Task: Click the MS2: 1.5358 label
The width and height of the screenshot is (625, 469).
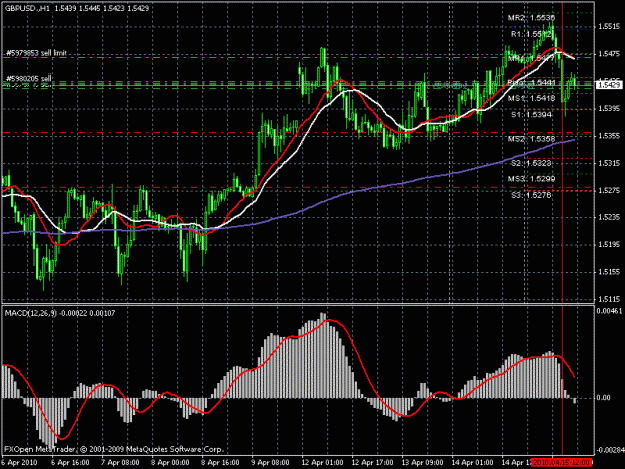Action: tap(531, 139)
